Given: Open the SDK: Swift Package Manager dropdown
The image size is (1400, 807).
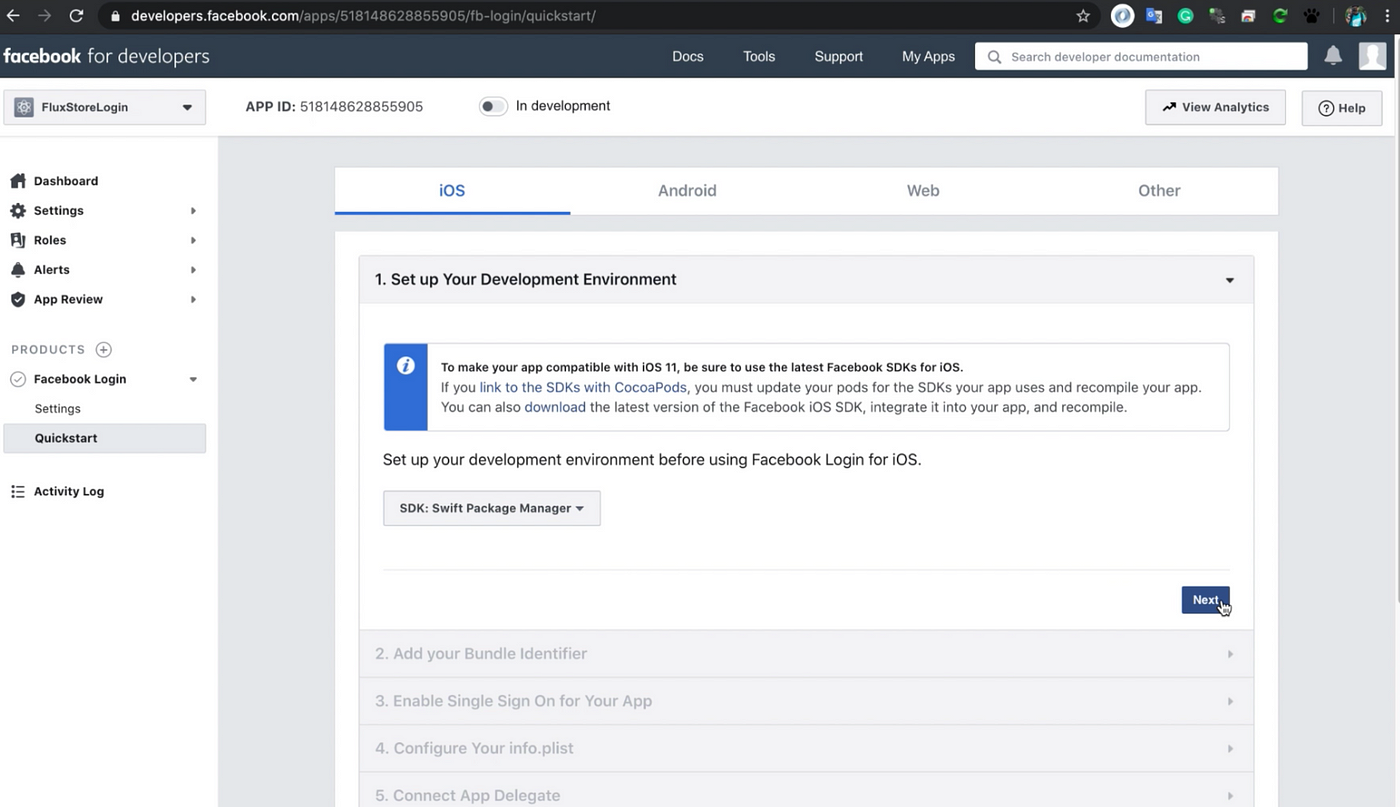Looking at the screenshot, I should click(492, 508).
